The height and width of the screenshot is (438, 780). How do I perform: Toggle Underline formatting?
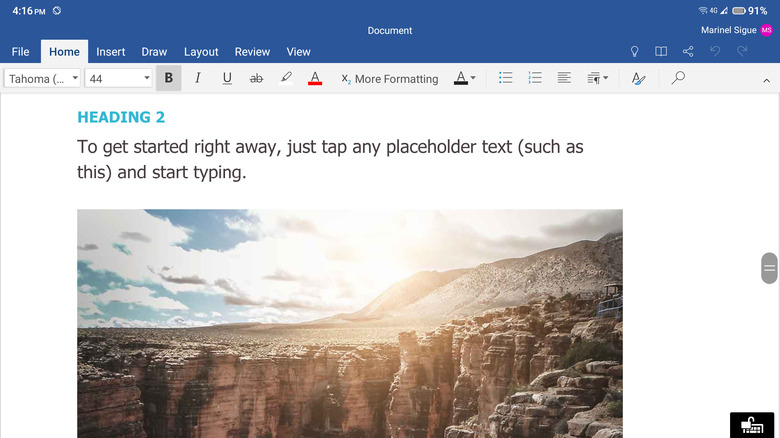point(227,78)
